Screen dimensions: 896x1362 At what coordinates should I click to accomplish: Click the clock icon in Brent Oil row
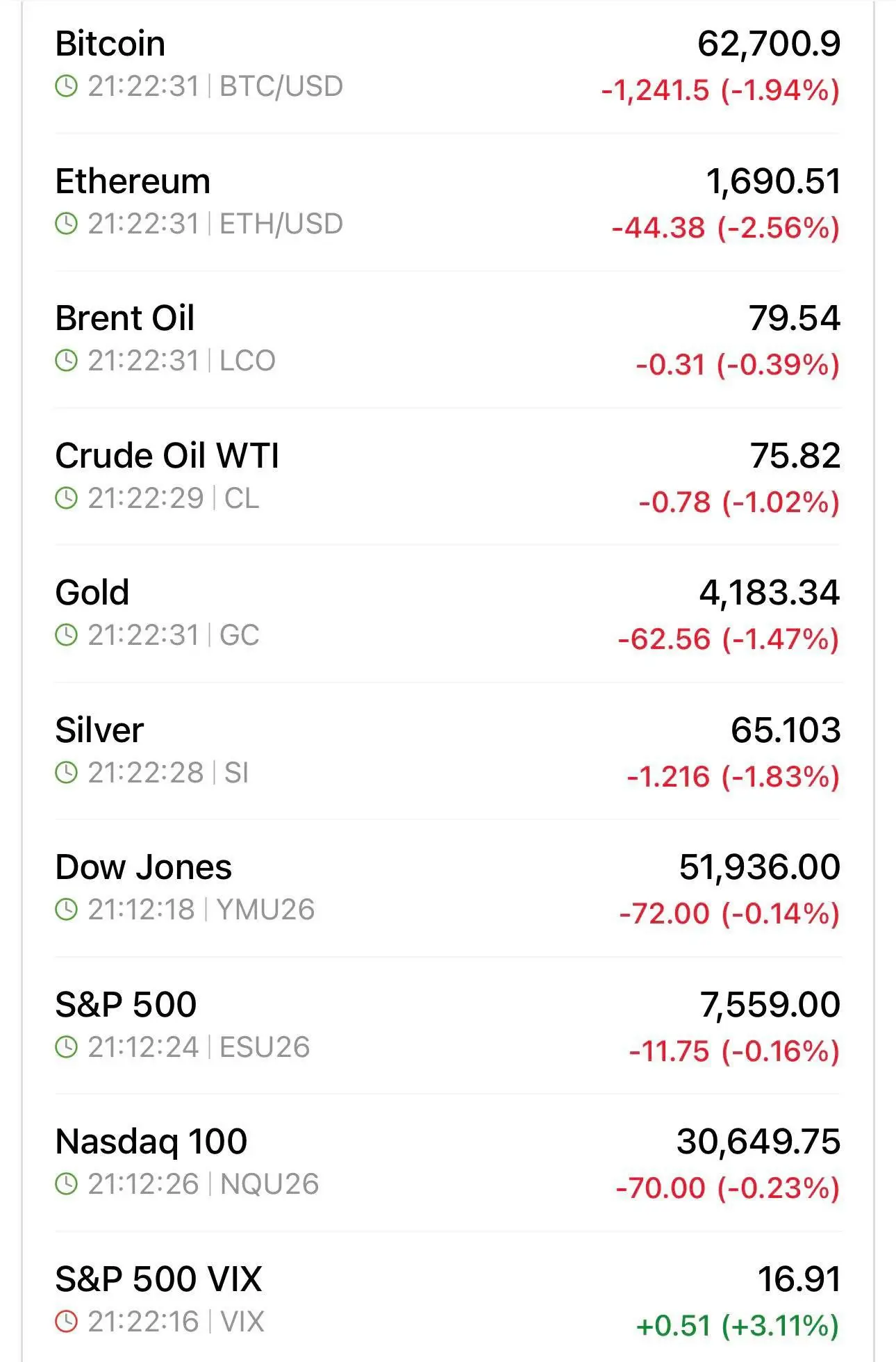66,361
